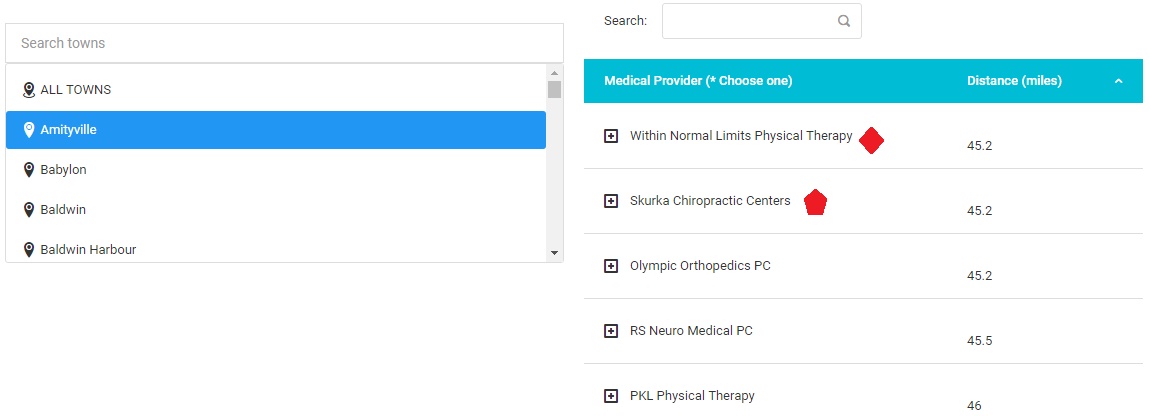This screenshot has width=1150, height=418.
Task: Expand the Olympic Orthopedics PC row
Action: click(x=611, y=266)
